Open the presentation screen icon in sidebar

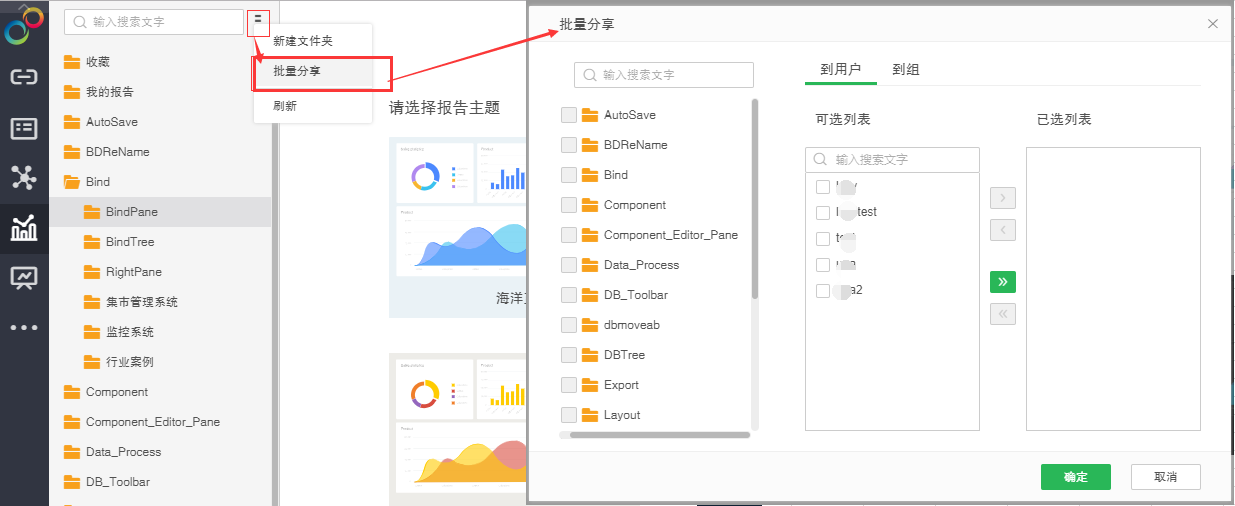pos(24,277)
